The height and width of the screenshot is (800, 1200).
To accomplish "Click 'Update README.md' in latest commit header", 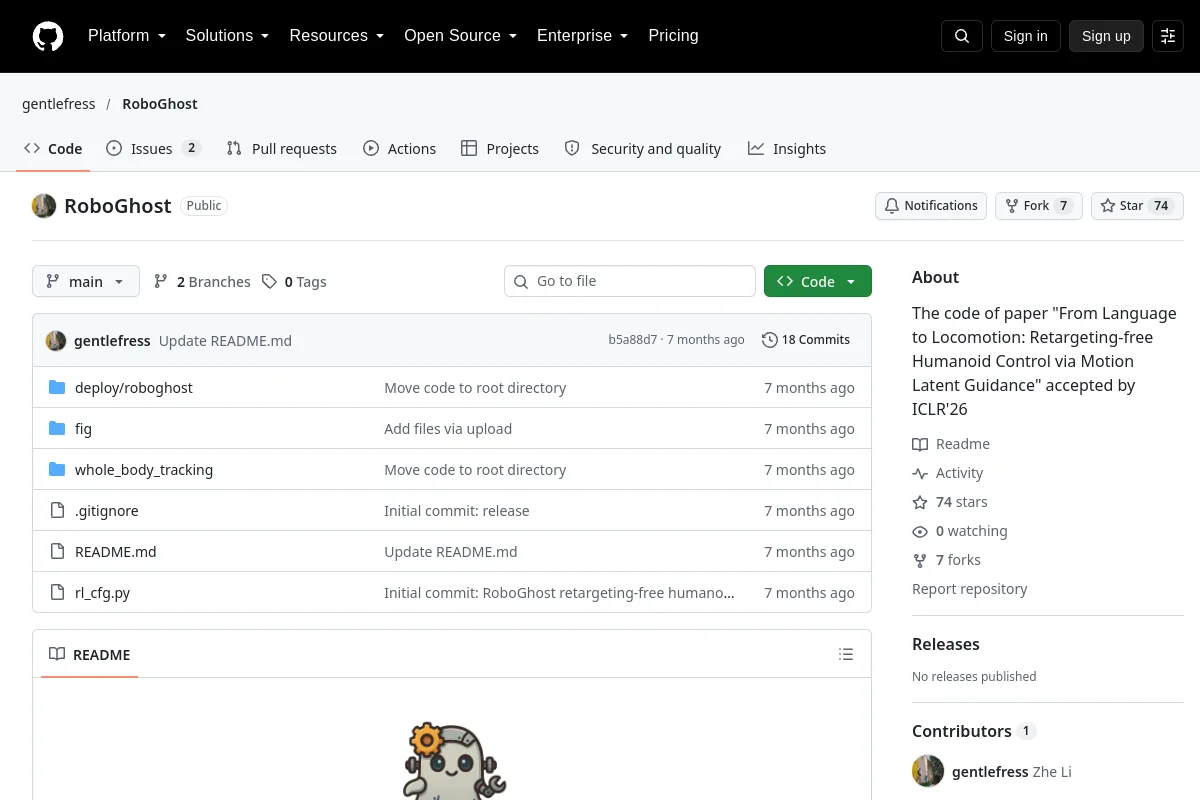I will coord(225,341).
